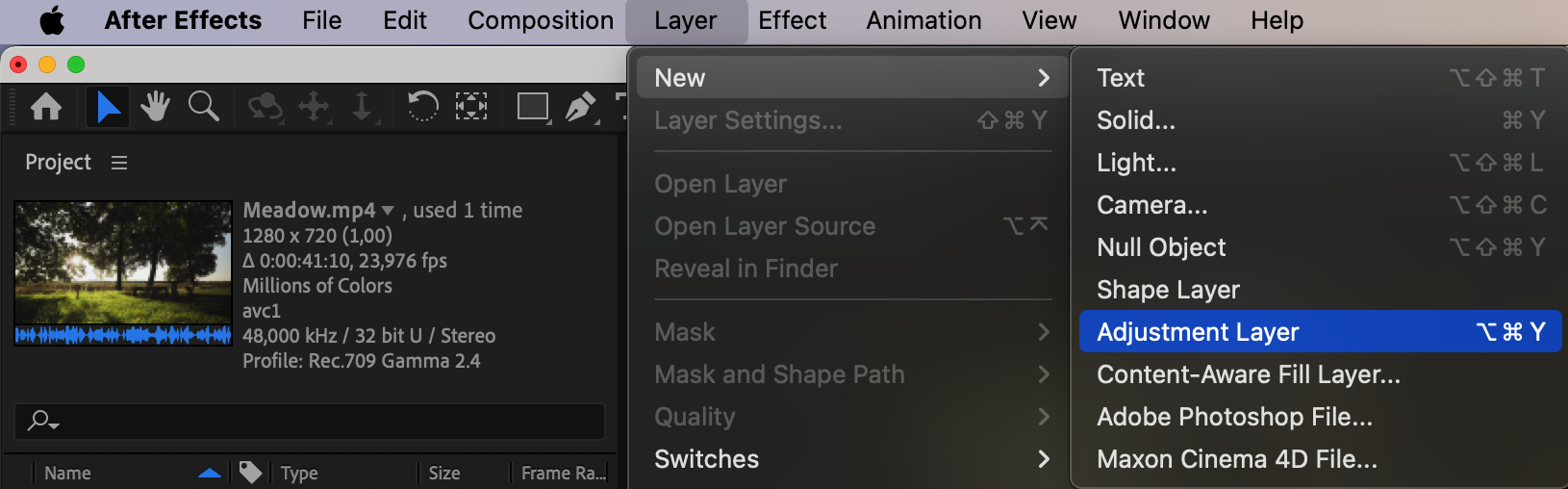Select the Rotation tool
1568x489 pixels.
tap(422, 106)
